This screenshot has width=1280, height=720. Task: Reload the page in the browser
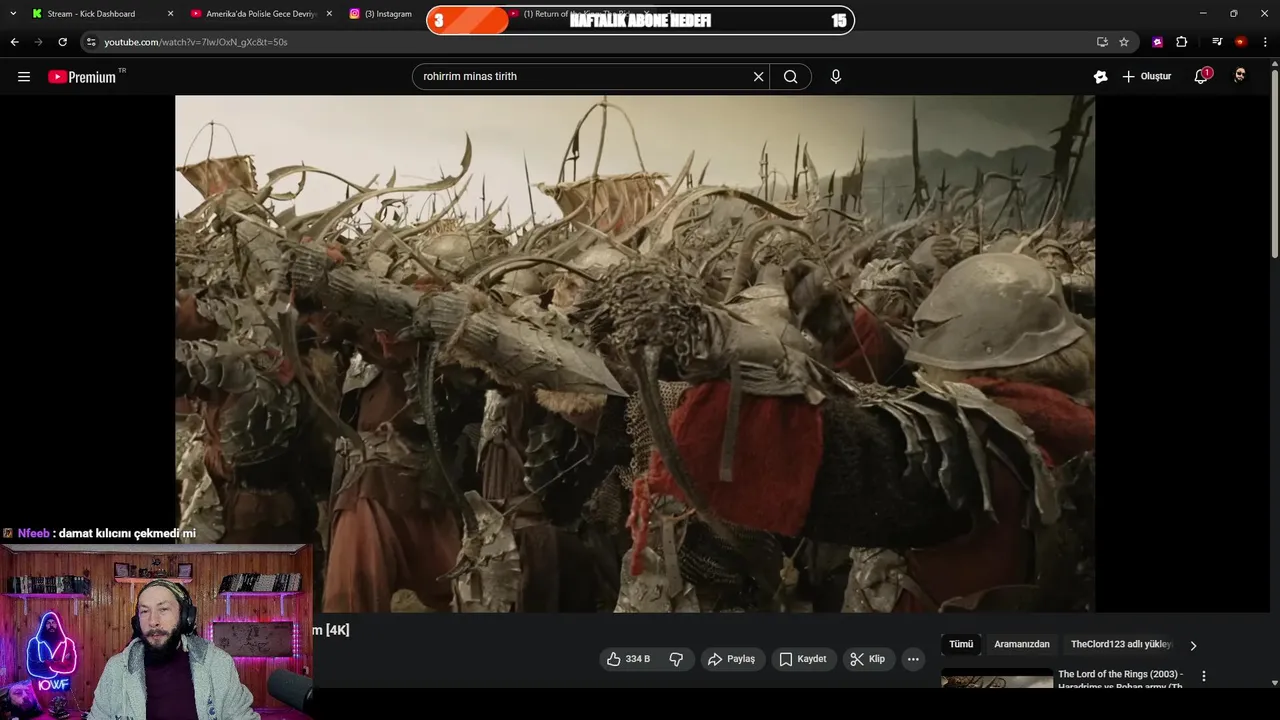(62, 42)
